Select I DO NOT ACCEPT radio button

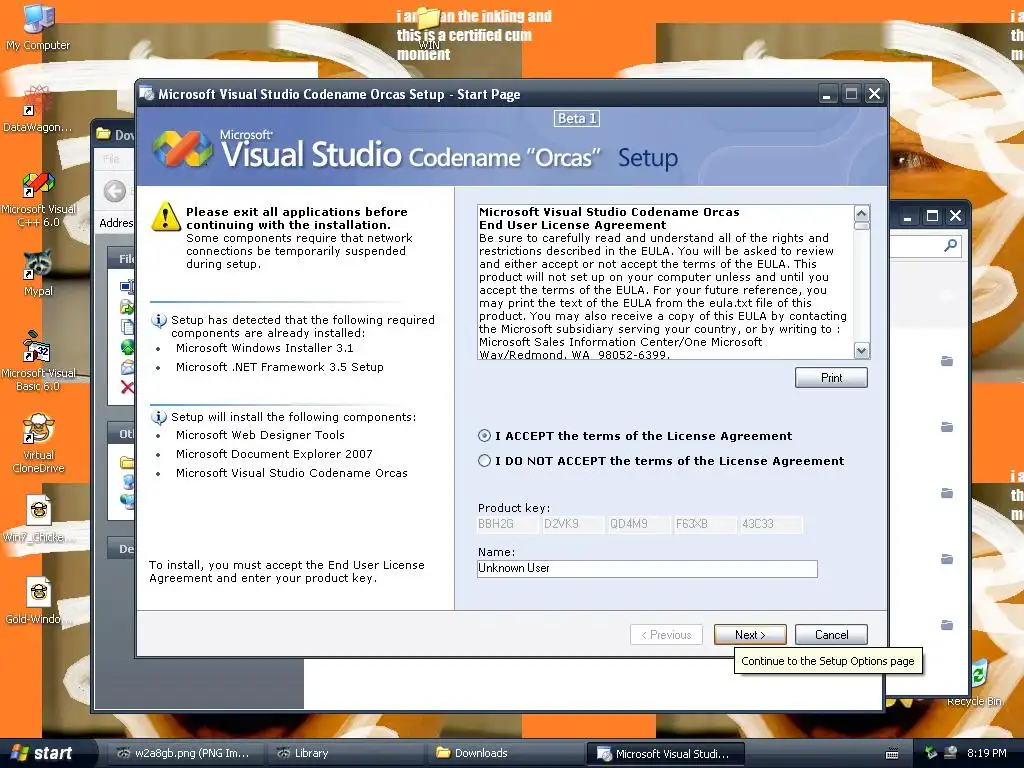(484, 460)
